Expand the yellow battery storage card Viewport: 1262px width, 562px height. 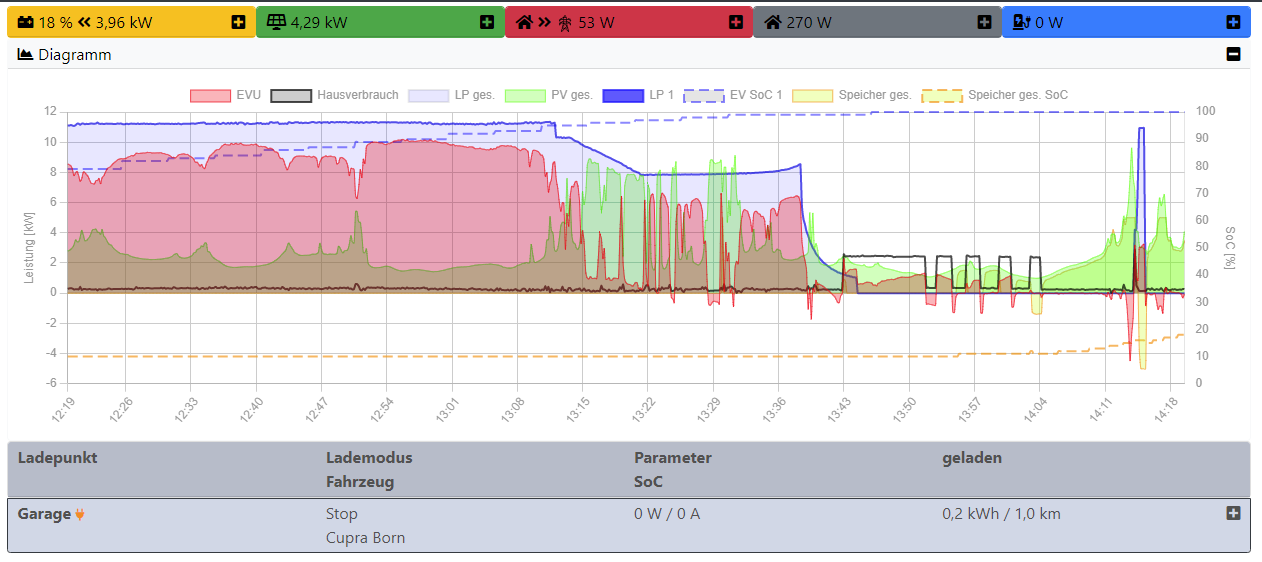(238, 22)
